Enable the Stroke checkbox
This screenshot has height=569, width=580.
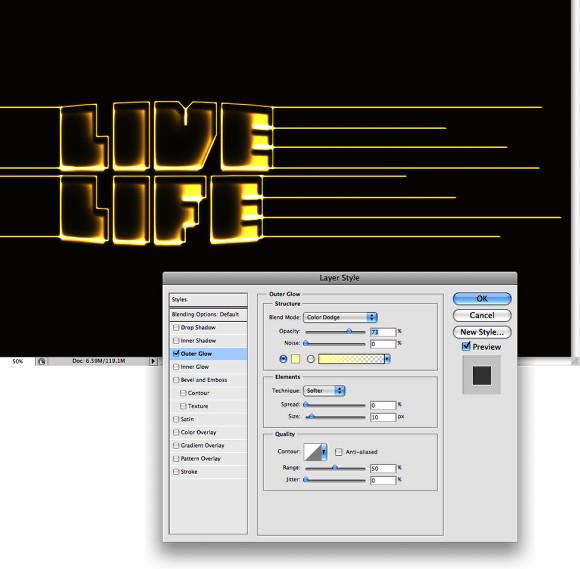point(176,472)
